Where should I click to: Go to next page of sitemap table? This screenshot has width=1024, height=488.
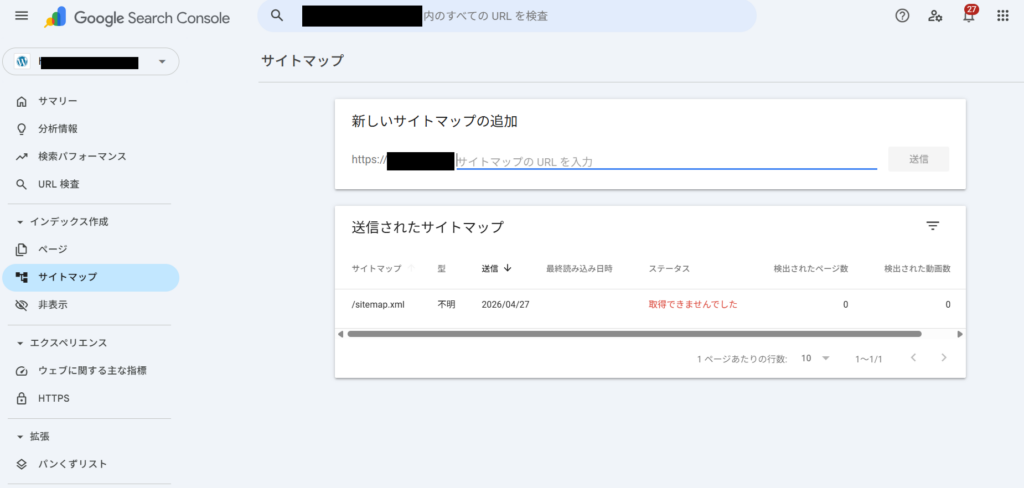pyautogui.click(x=943, y=358)
